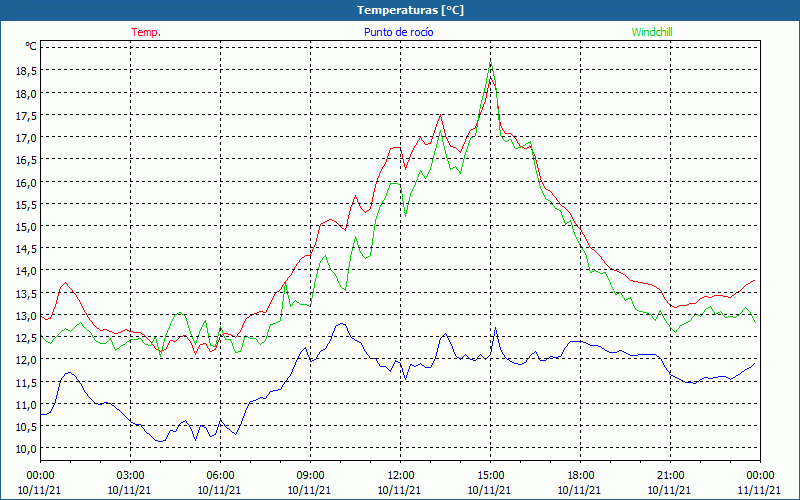Click the 12,5 y-axis value
The height and width of the screenshot is (500, 800).
tap(26, 338)
